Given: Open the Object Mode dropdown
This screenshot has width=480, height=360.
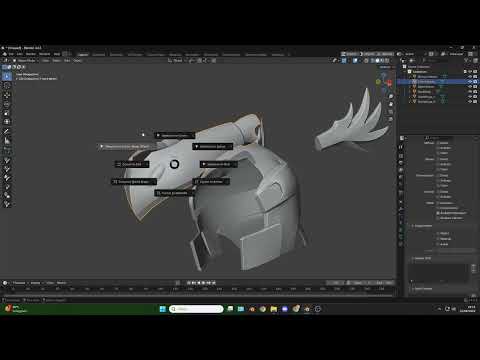Looking at the screenshot, I should pos(25,61).
